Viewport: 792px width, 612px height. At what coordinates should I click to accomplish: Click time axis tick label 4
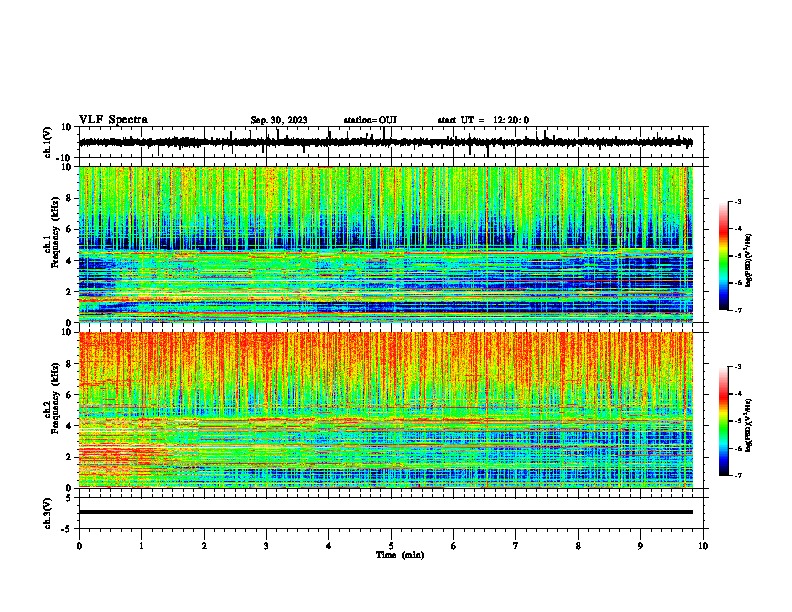point(329,546)
